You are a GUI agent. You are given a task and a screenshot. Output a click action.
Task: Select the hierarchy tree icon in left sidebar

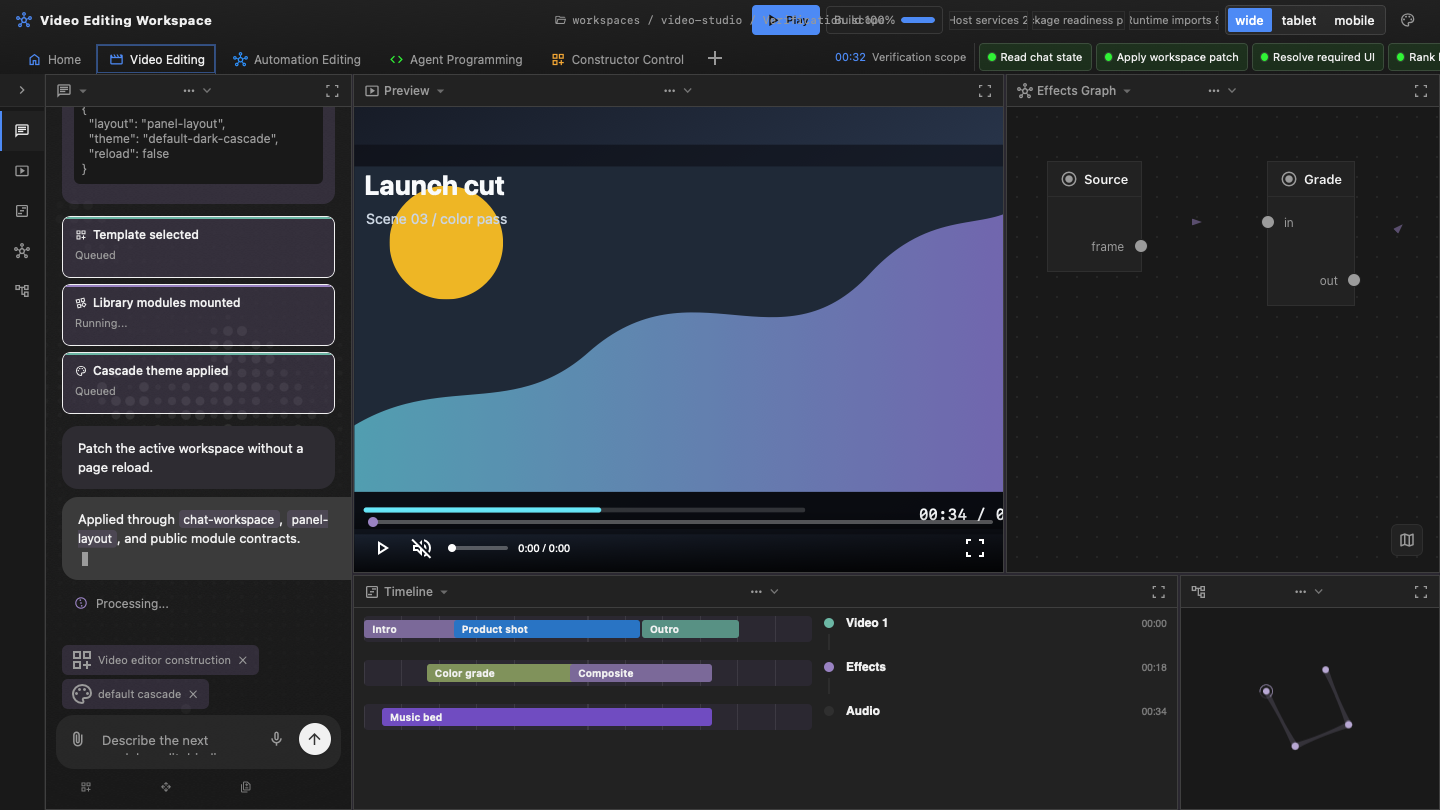pyautogui.click(x=22, y=291)
